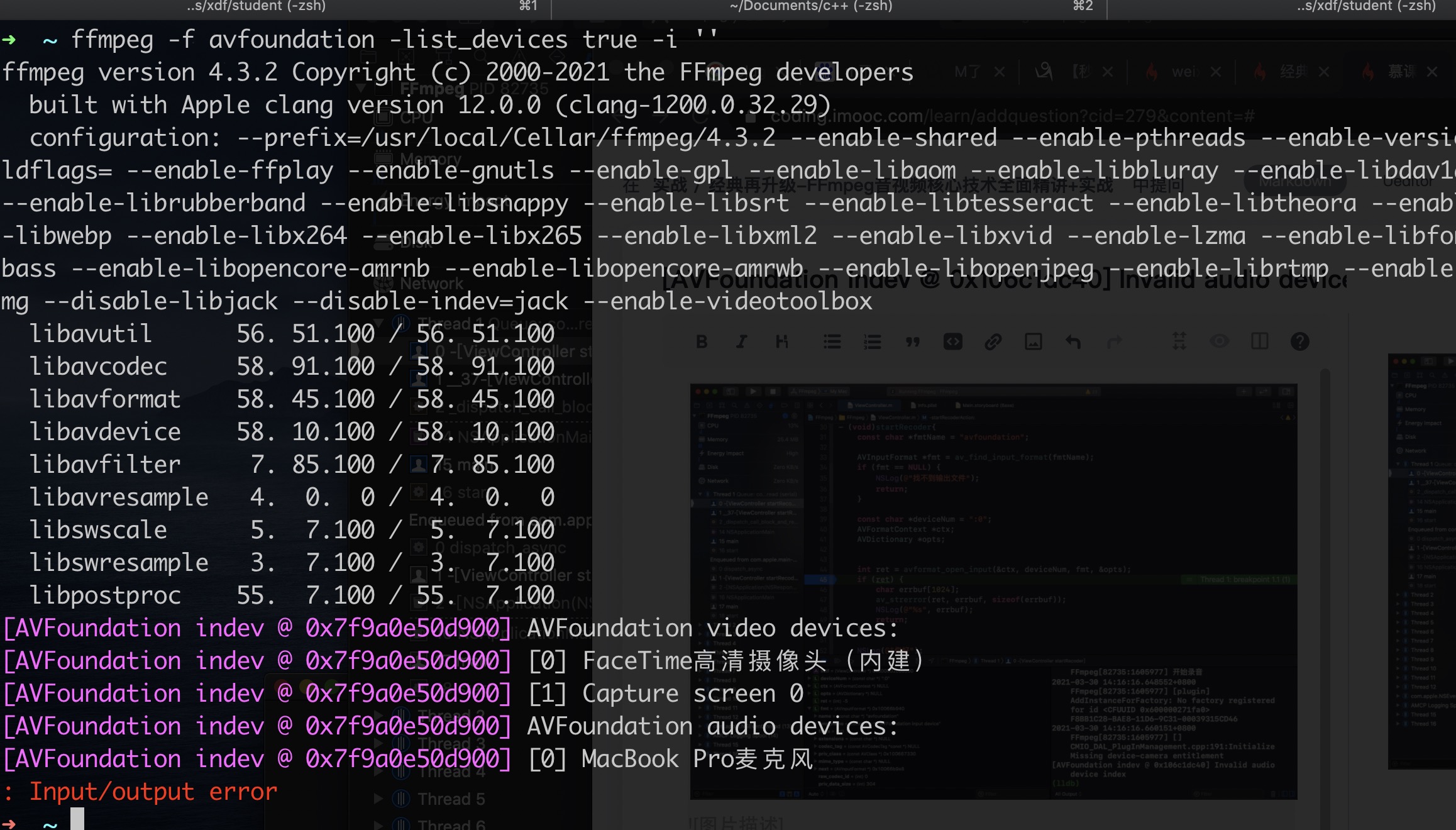Image resolution: width=1456 pixels, height=830 pixels.
Task: Insert an ordered list using the editor toolbar
Action: tap(873, 341)
